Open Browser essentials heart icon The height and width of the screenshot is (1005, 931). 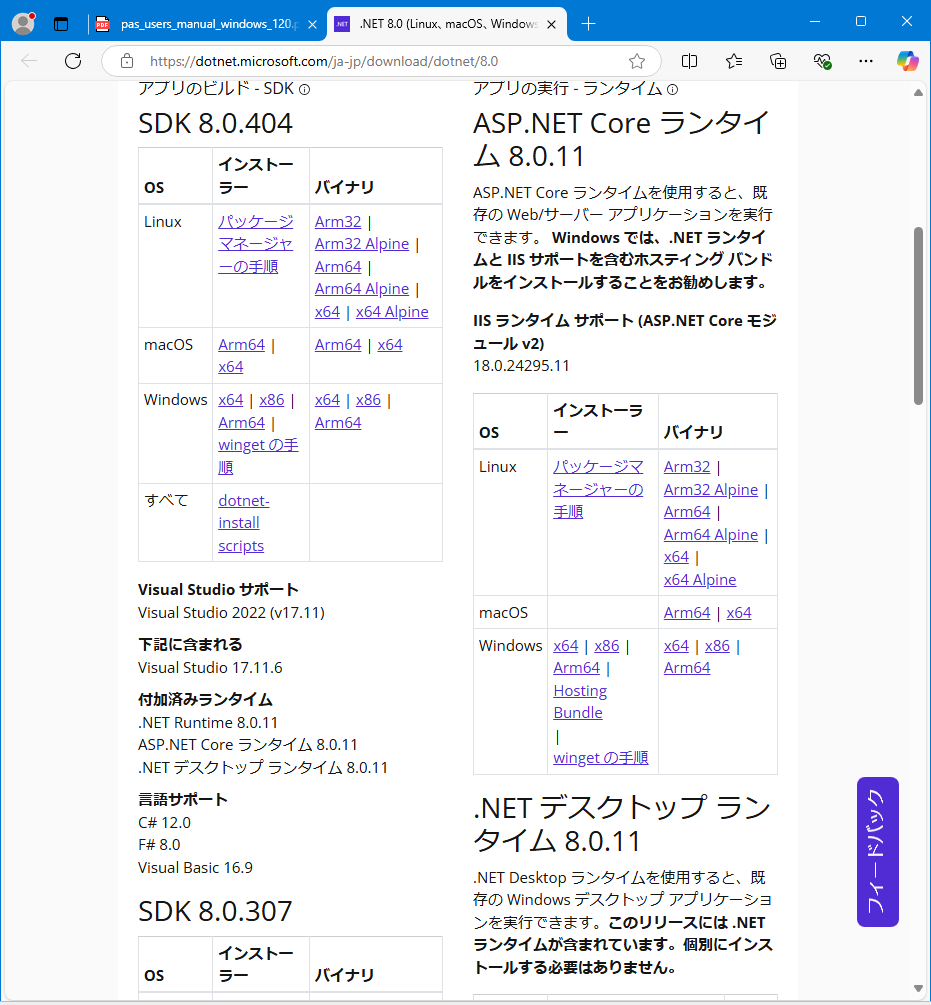coord(822,62)
